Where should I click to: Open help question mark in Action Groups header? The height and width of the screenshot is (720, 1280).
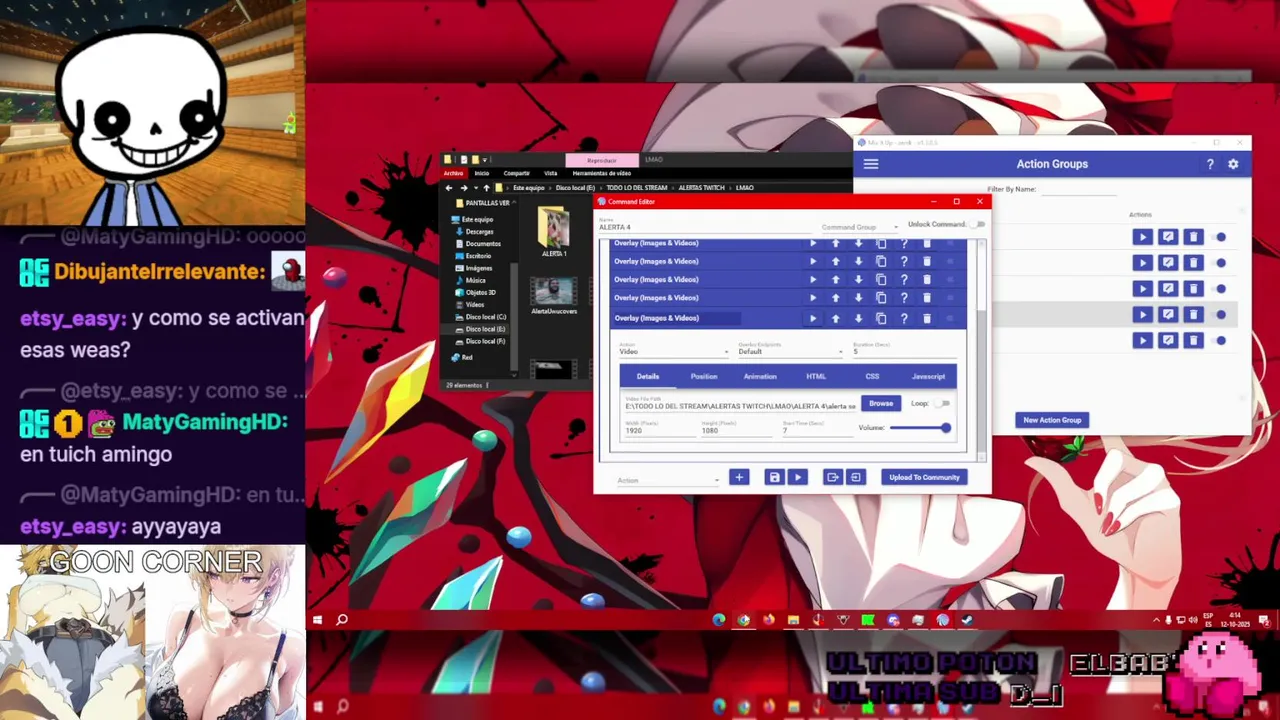pyautogui.click(x=1210, y=164)
